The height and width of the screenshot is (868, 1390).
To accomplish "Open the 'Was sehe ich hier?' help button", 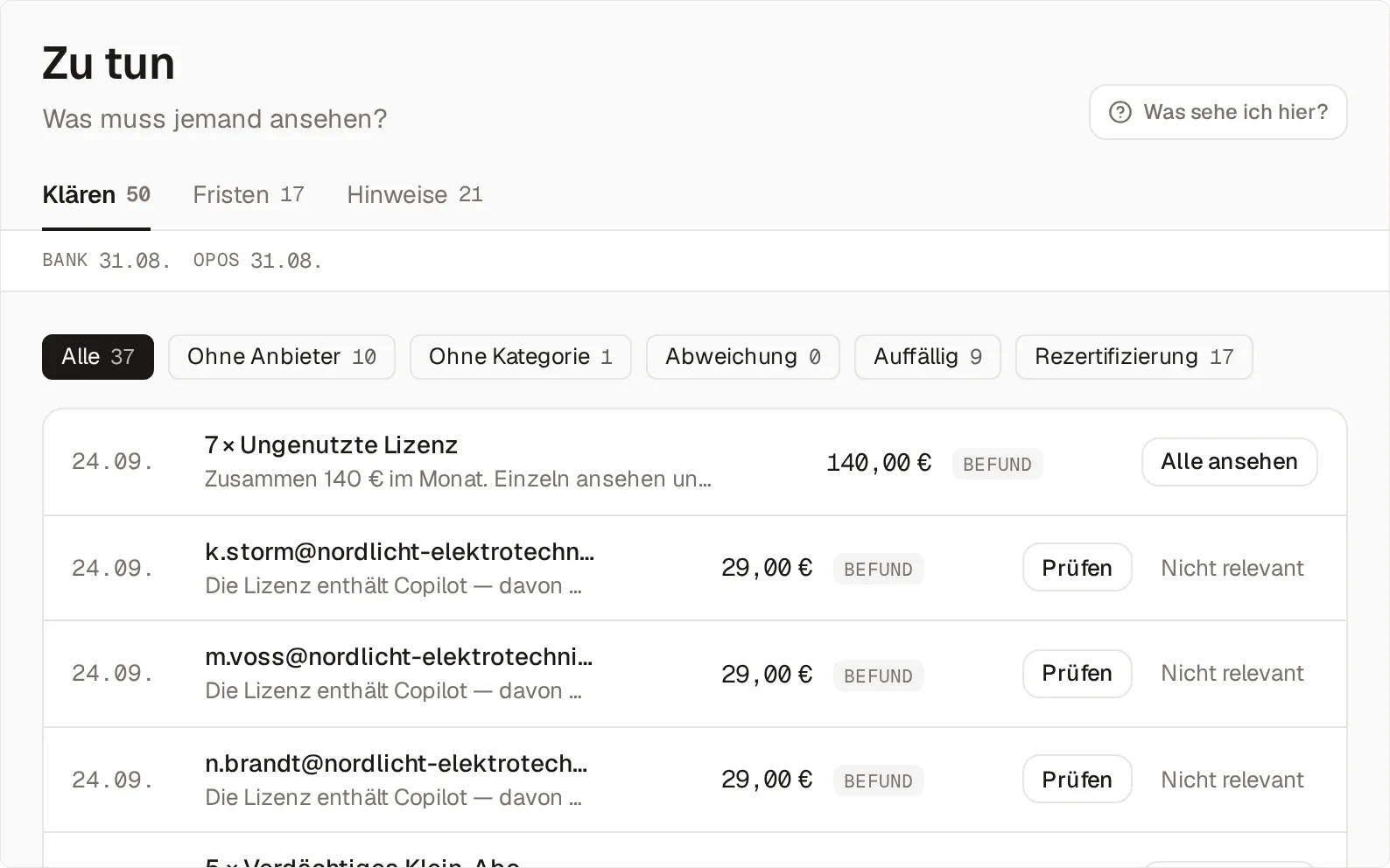I will pyautogui.click(x=1218, y=112).
